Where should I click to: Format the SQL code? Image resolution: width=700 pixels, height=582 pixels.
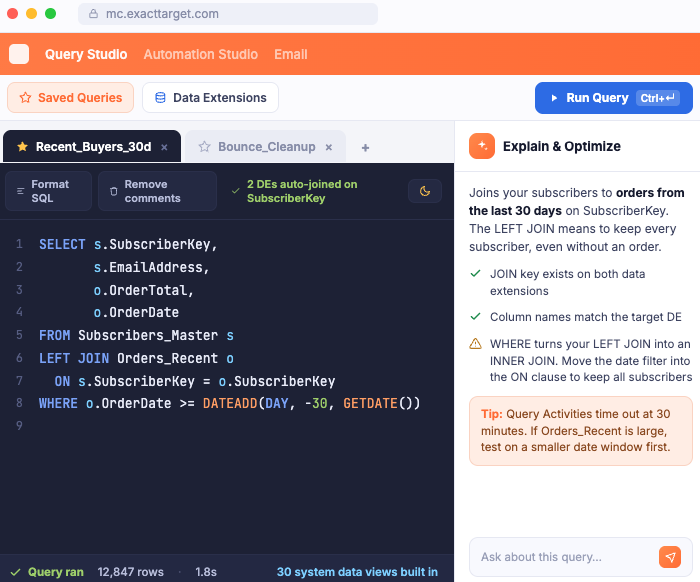point(48,191)
